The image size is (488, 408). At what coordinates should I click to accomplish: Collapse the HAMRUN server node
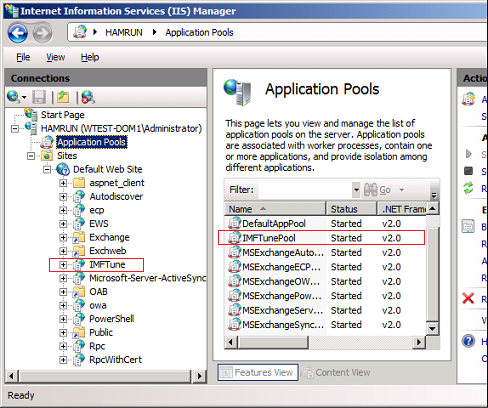coord(15,128)
